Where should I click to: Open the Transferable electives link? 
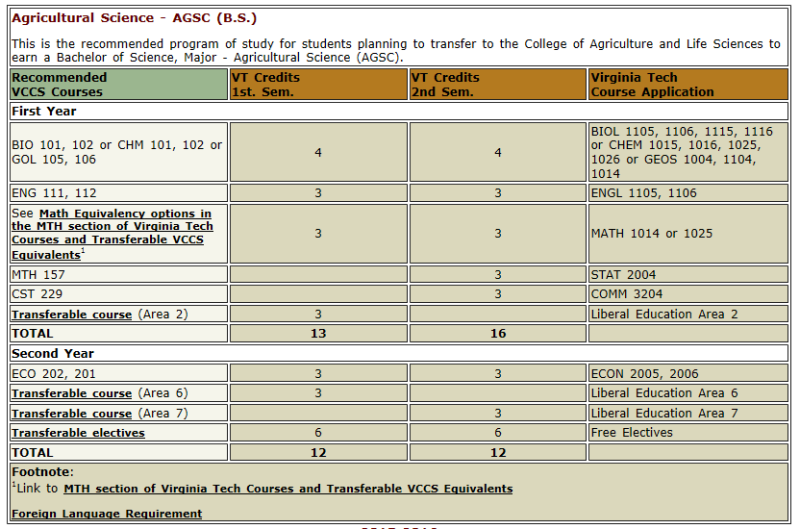(78, 433)
